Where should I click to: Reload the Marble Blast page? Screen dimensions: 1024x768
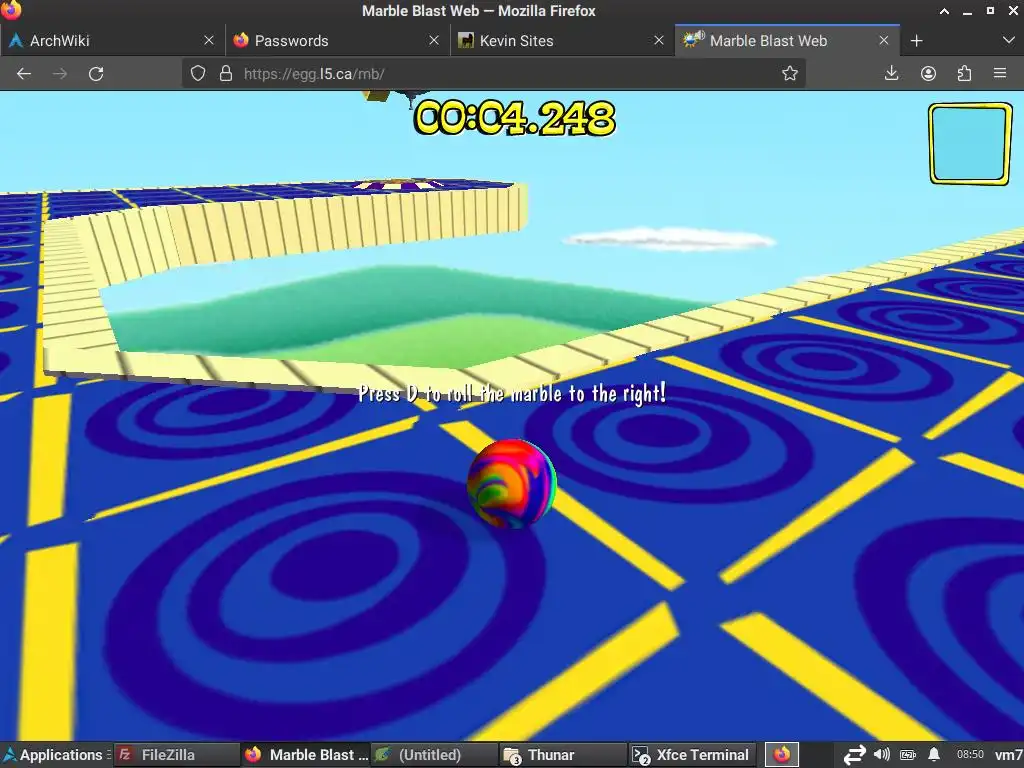click(96, 74)
